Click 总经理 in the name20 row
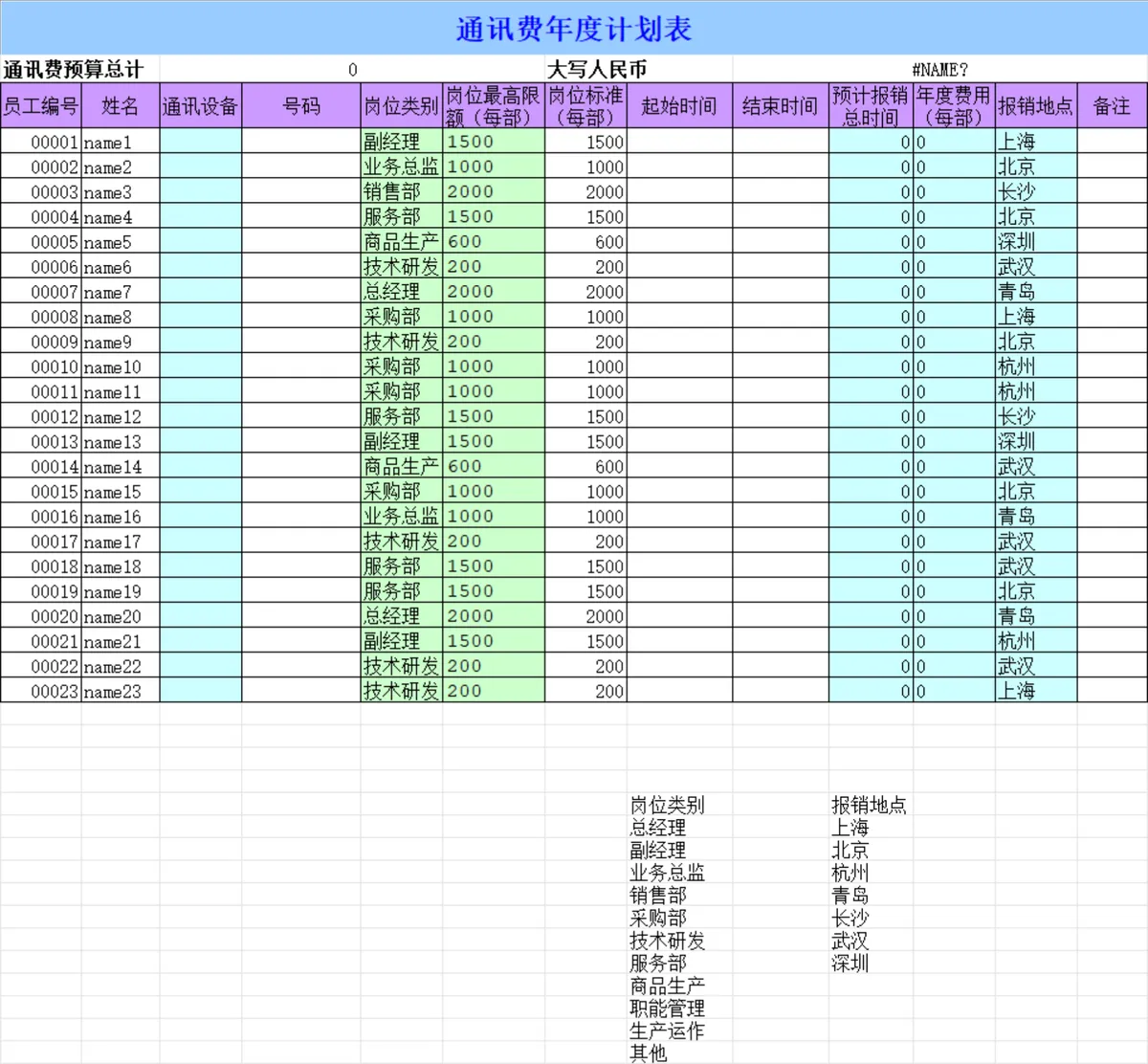Screen dimensions: 1148x1064 coord(401,616)
